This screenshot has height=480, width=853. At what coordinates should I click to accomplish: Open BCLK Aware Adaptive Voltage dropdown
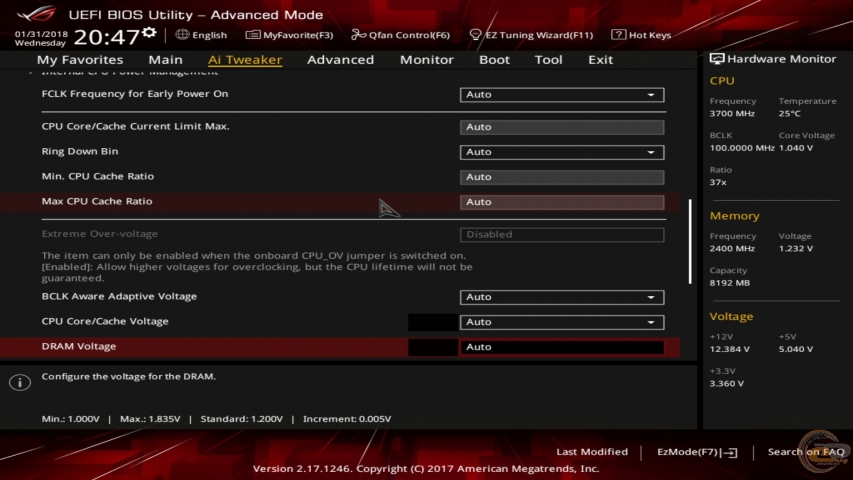click(x=562, y=297)
